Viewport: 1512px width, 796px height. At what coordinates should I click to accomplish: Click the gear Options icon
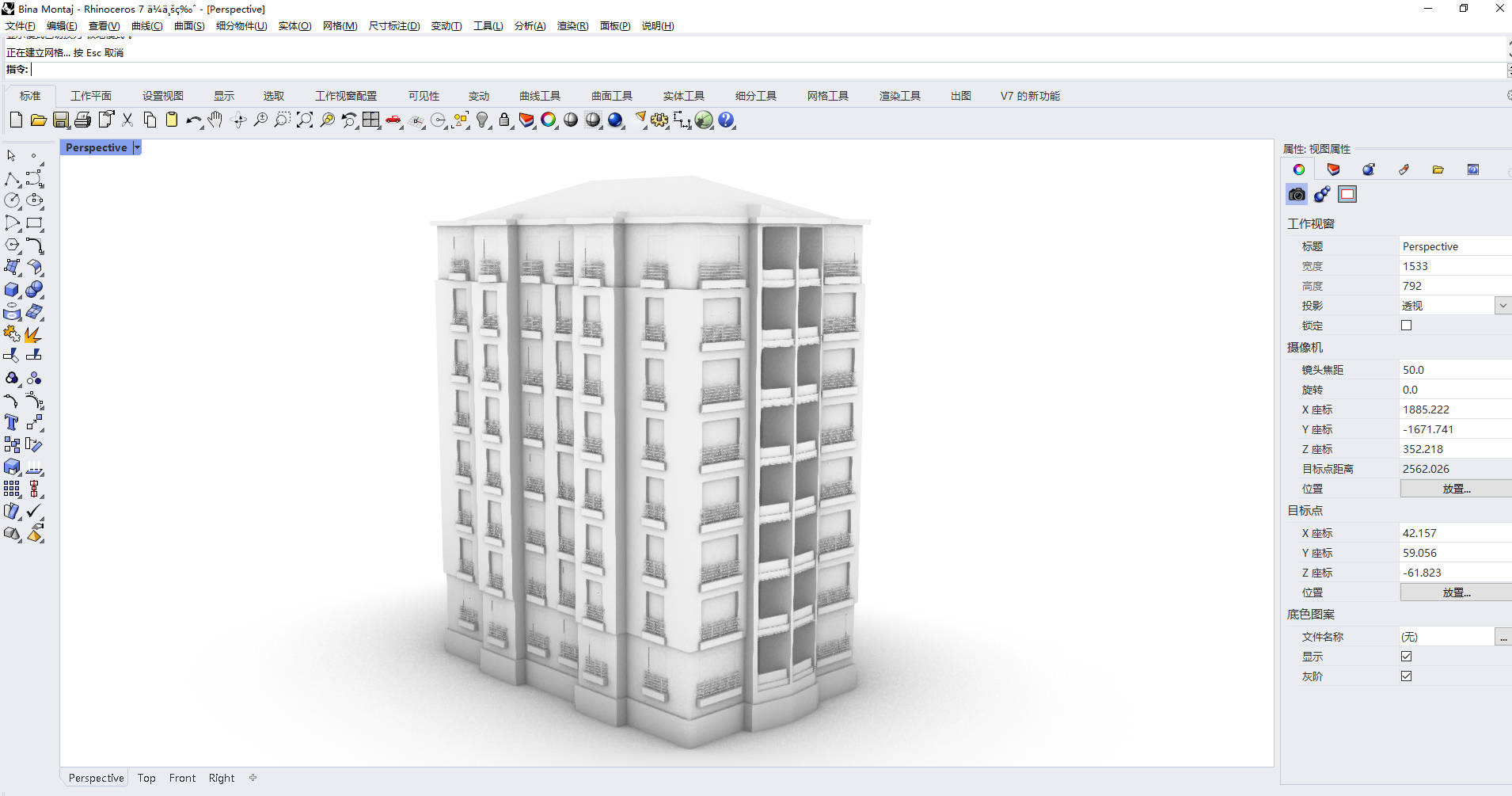[659, 120]
